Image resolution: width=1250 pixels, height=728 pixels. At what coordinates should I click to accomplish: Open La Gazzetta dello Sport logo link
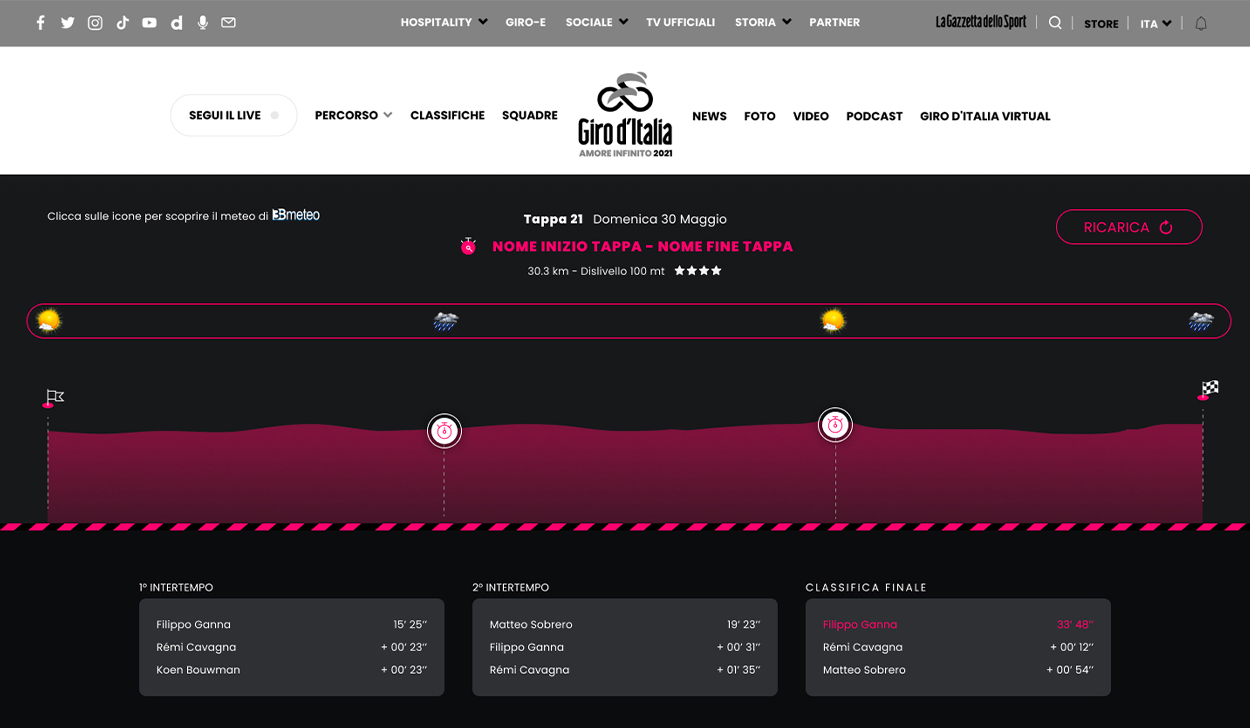coord(981,22)
